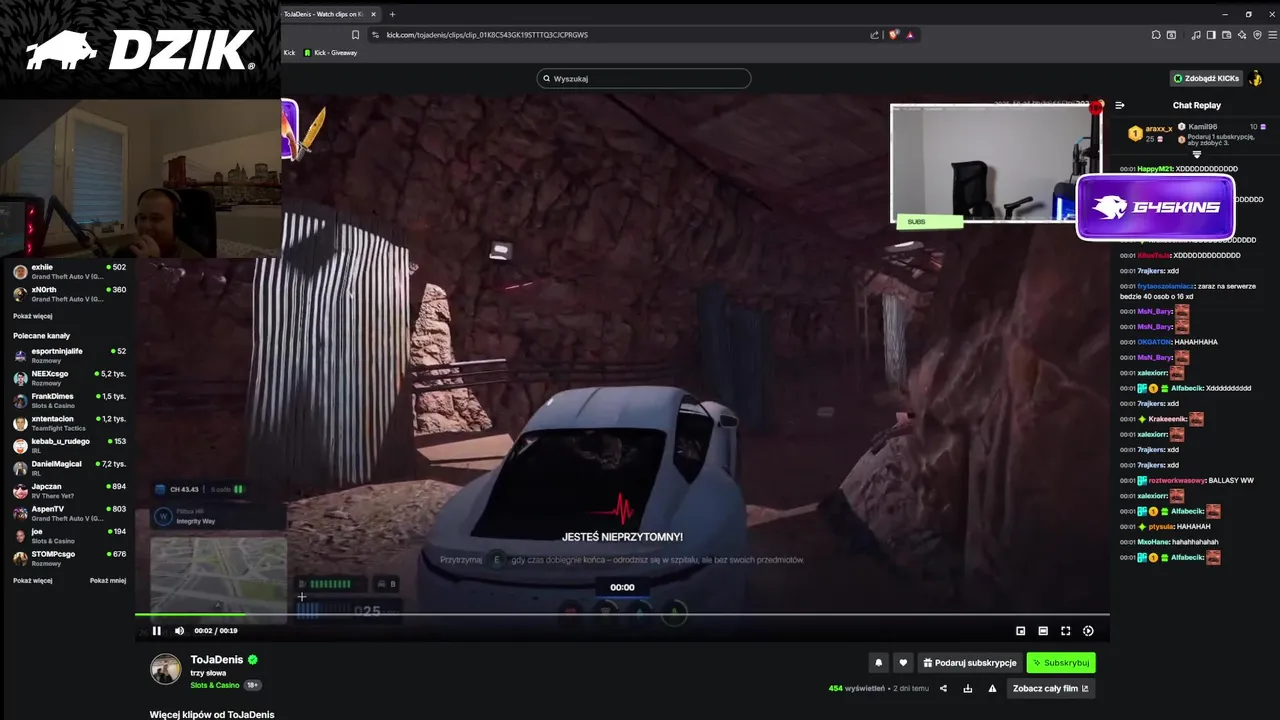
Task: Open the xN0rth channel in sidebar
Action: 70,294
